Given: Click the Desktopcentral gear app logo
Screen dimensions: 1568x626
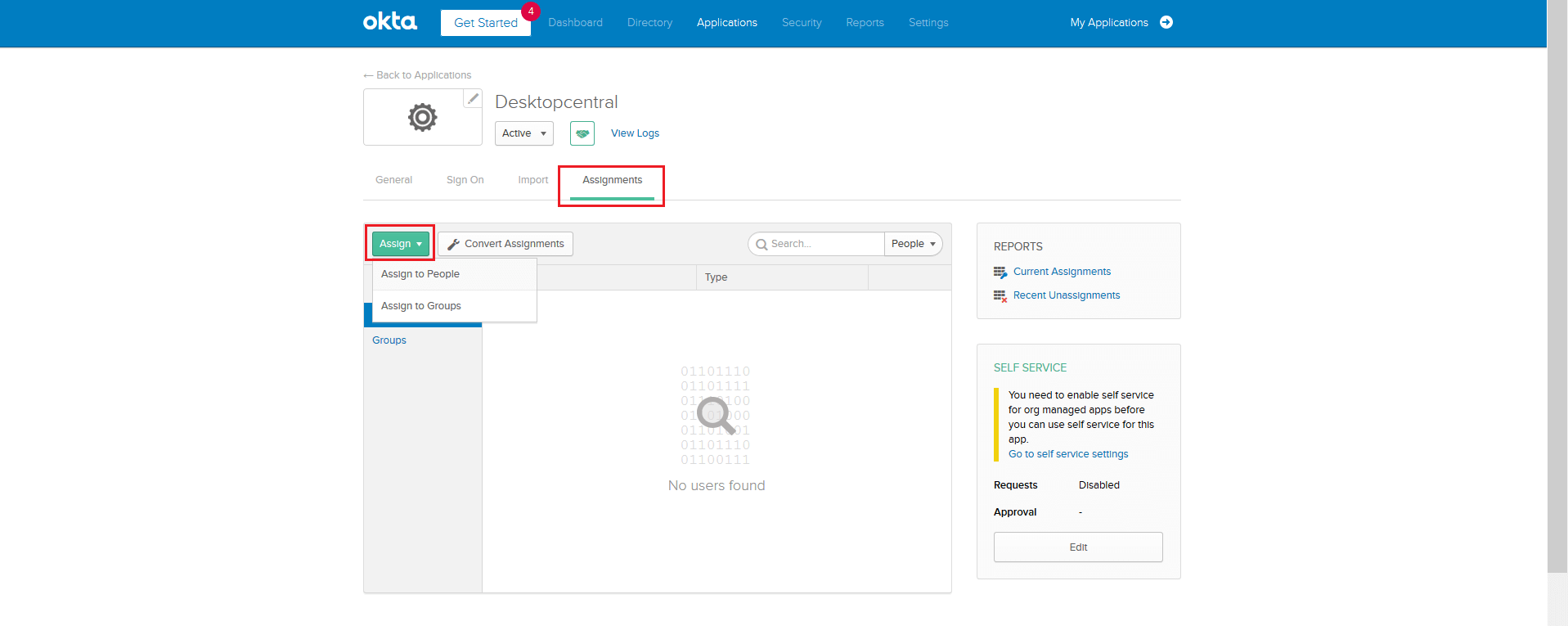Looking at the screenshot, I should pyautogui.click(x=423, y=117).
